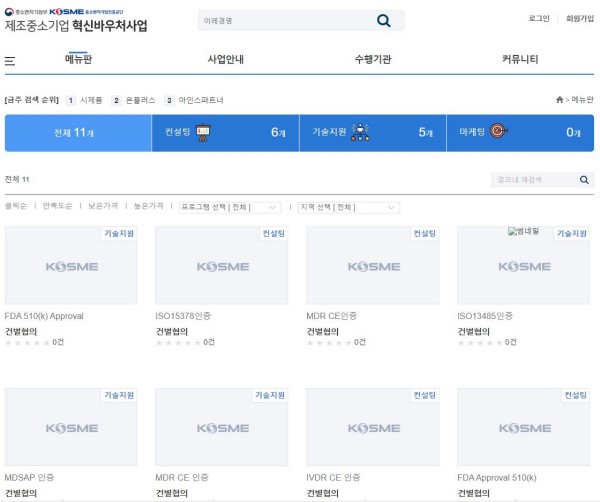Open the 사업안내 menu
This screenshot has width=600, height=502.
pyautogui.click(x=225, y=60)
